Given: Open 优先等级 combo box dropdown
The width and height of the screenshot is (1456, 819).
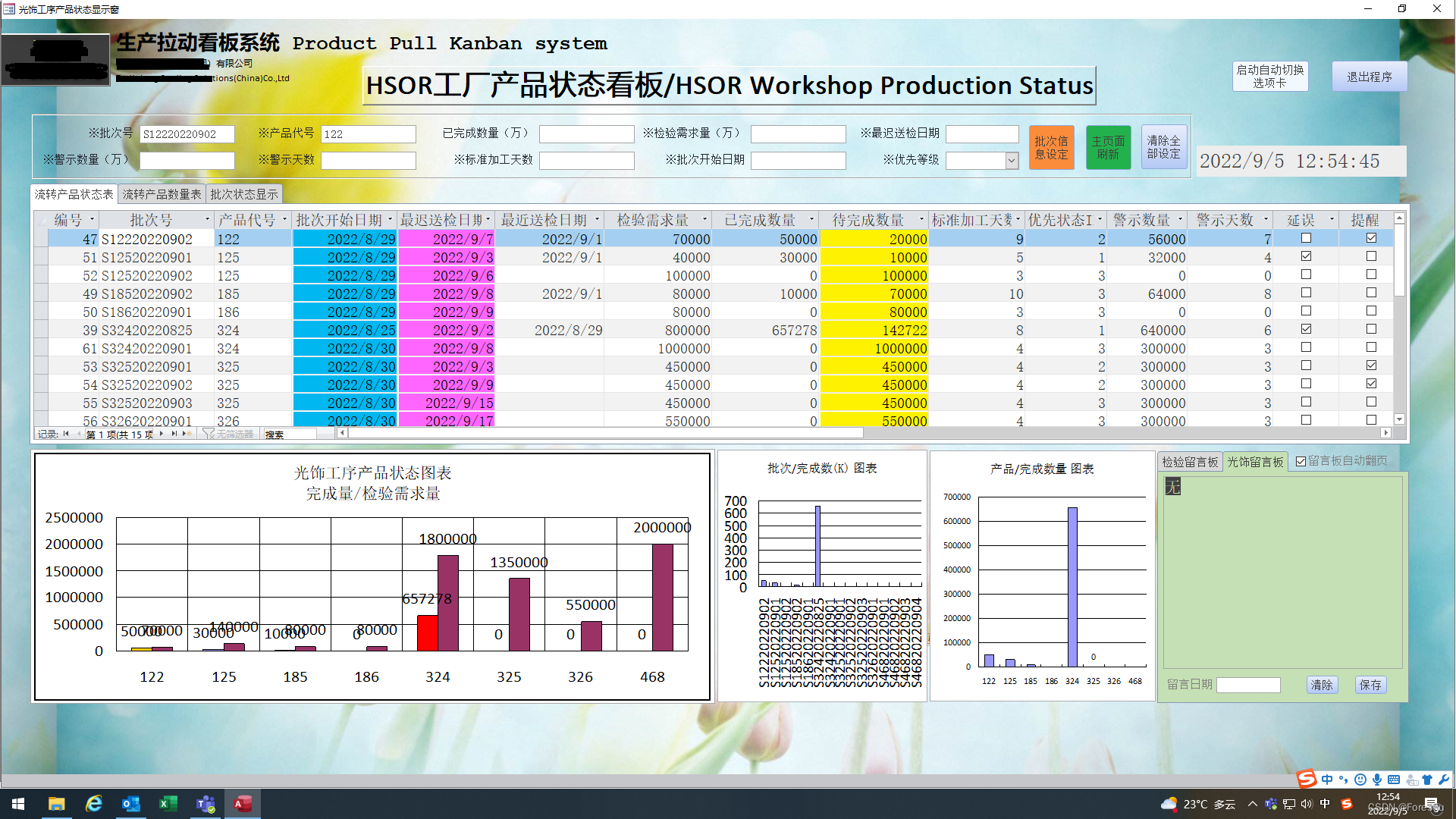Looking at the screenshot, I should (x=1012, y=160).
